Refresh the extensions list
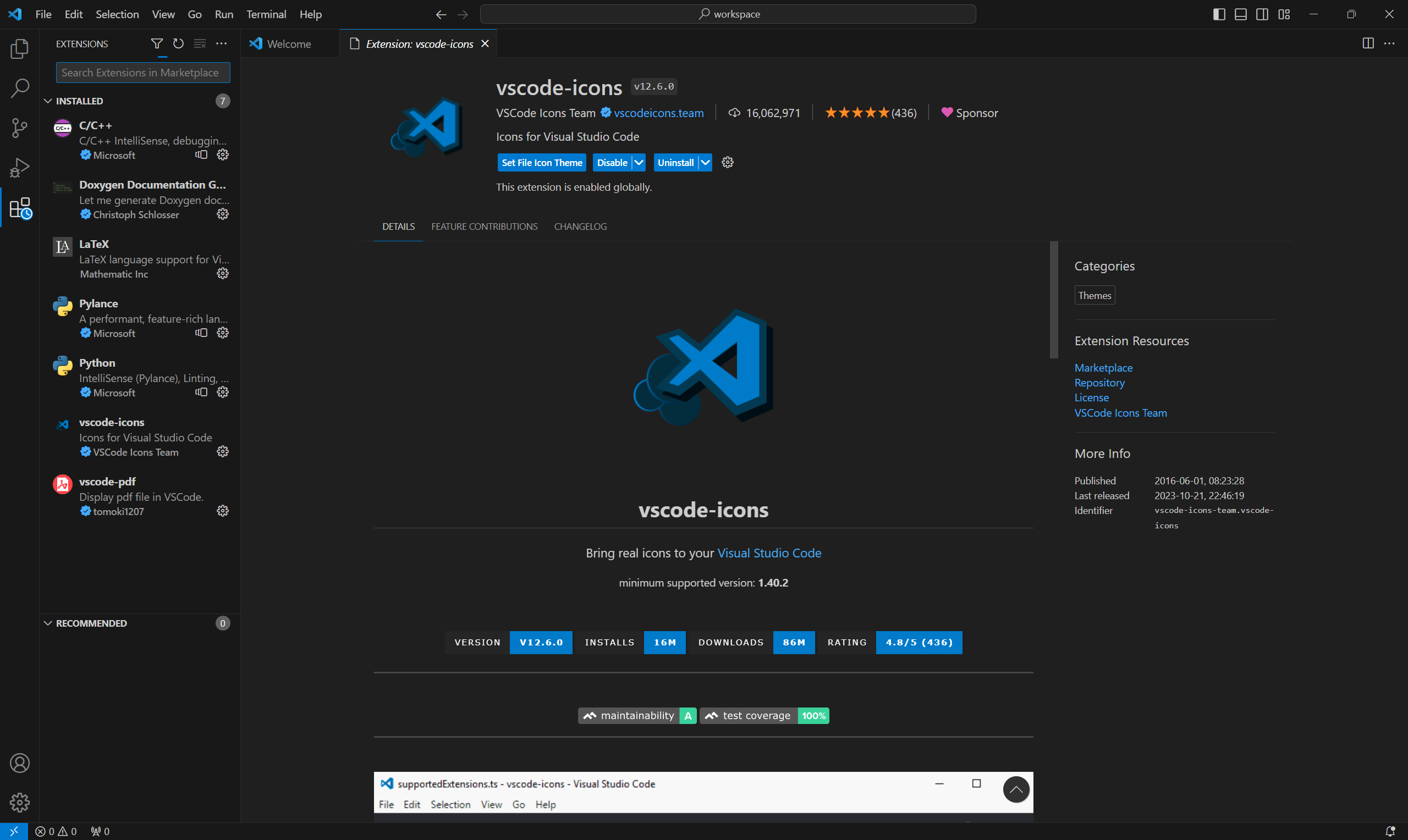 click(x=178, y=43)
